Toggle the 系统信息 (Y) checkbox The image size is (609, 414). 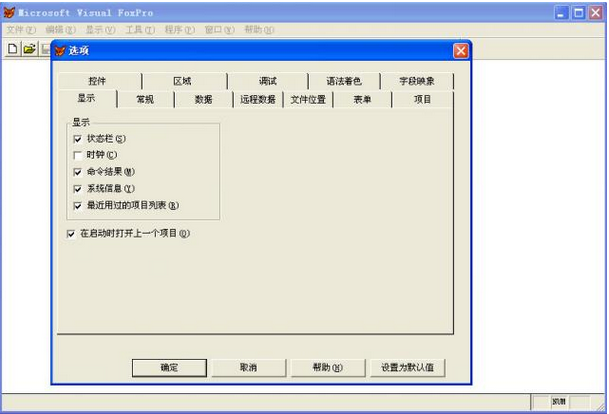pos(77,189)
